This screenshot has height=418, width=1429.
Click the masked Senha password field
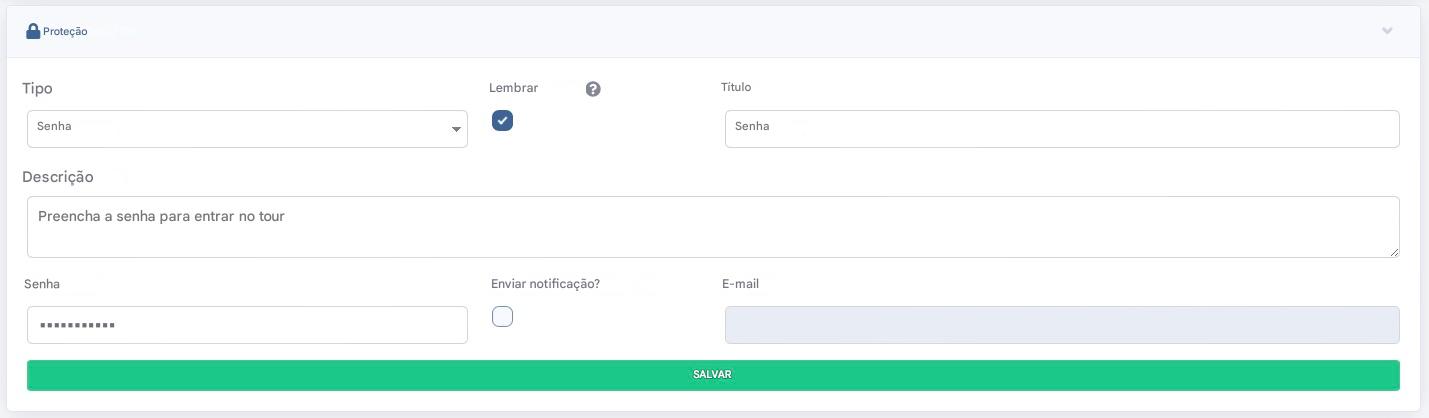[247, 325]
